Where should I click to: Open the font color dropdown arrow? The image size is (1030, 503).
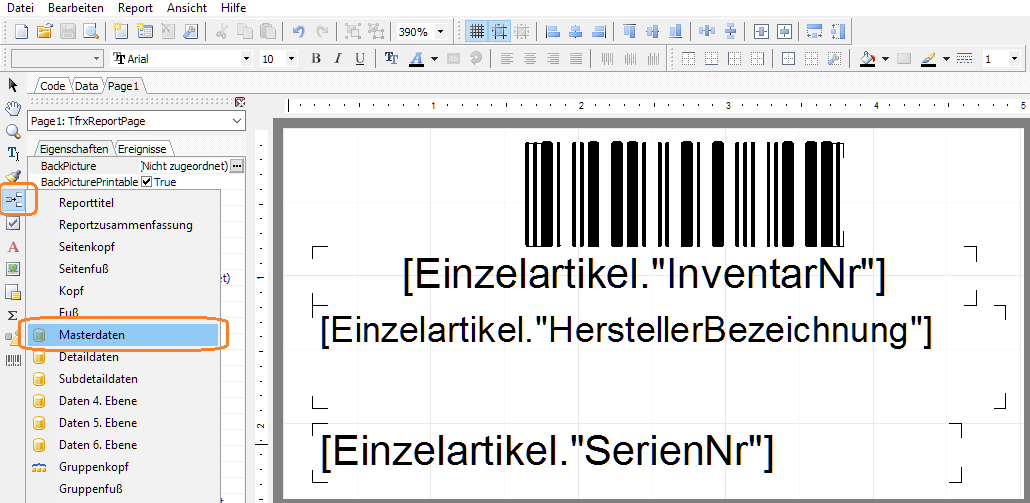[434, 58]
